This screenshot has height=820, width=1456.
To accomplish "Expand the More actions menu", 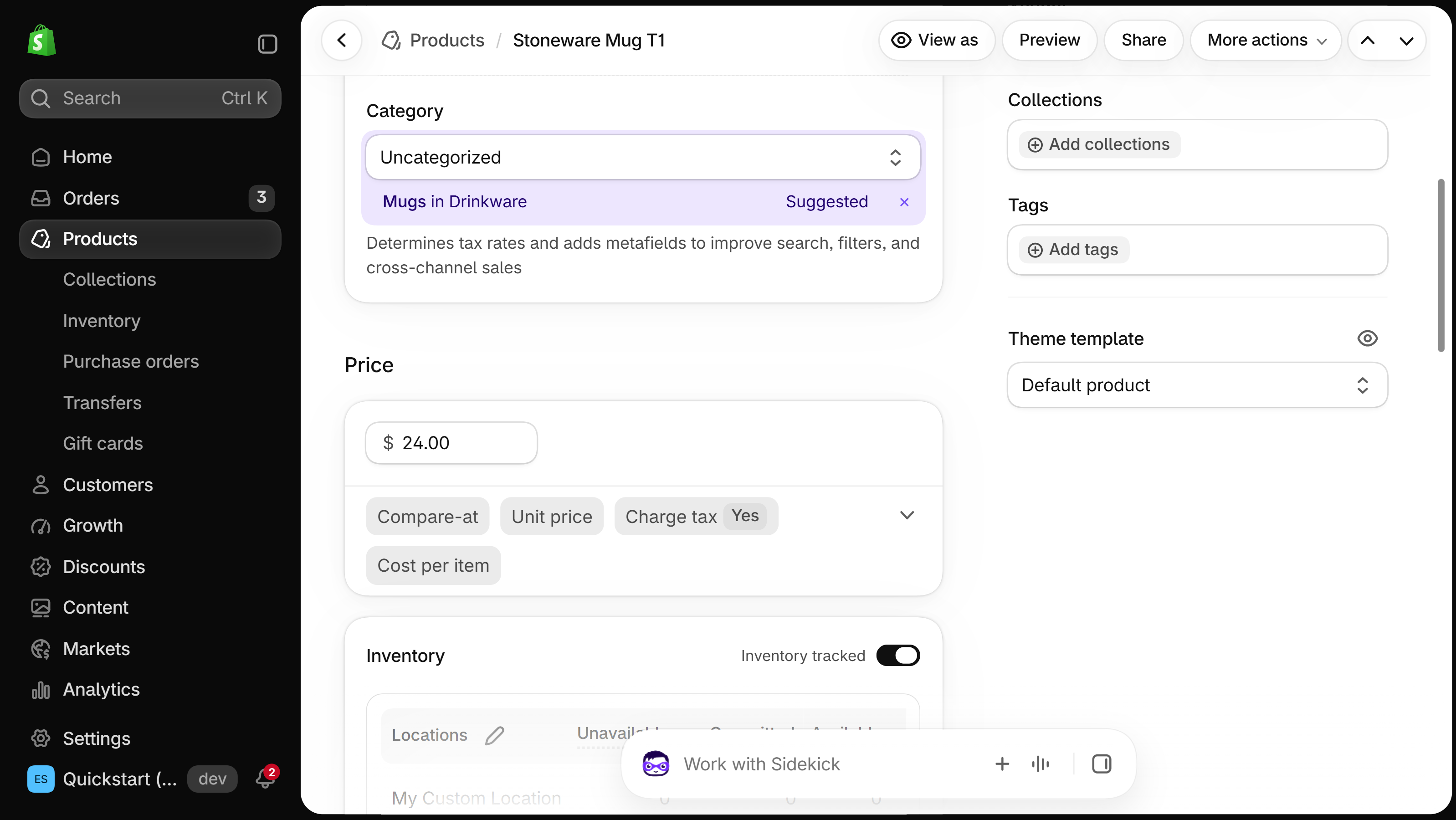I will pyautogui.click(x=1266, y=40).
